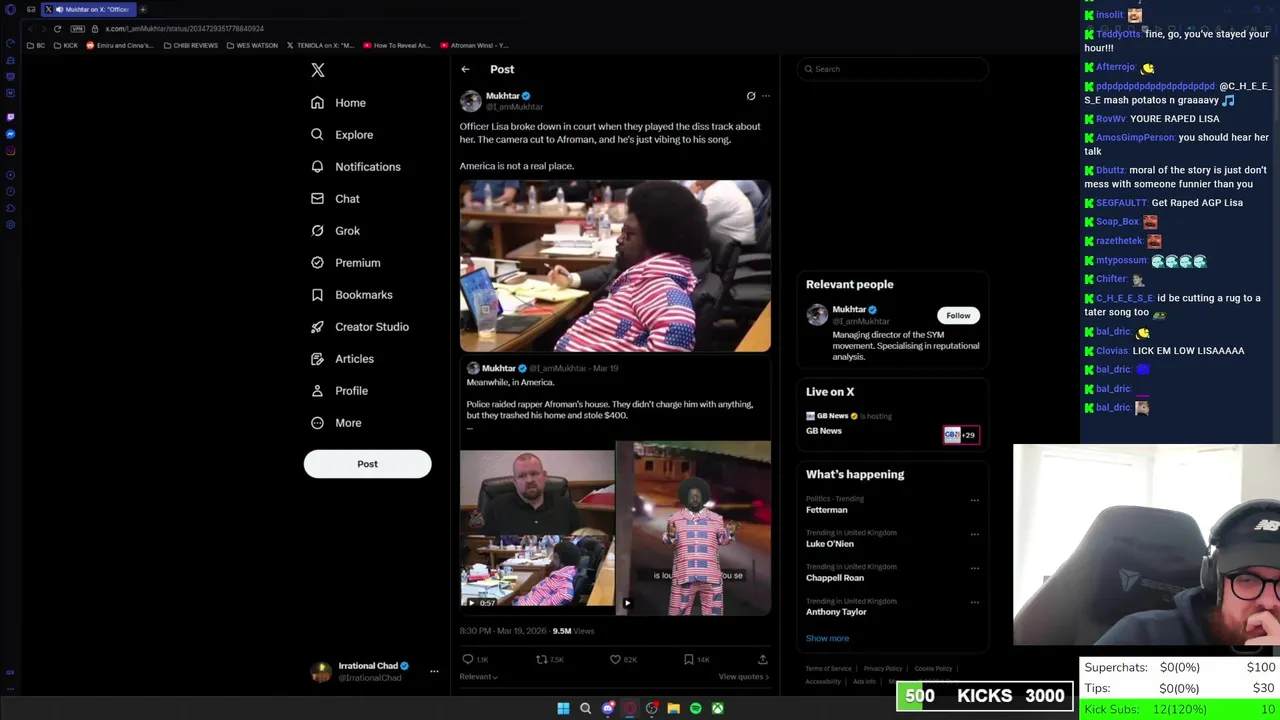Expand the More options menu

[x=336, y=423]
